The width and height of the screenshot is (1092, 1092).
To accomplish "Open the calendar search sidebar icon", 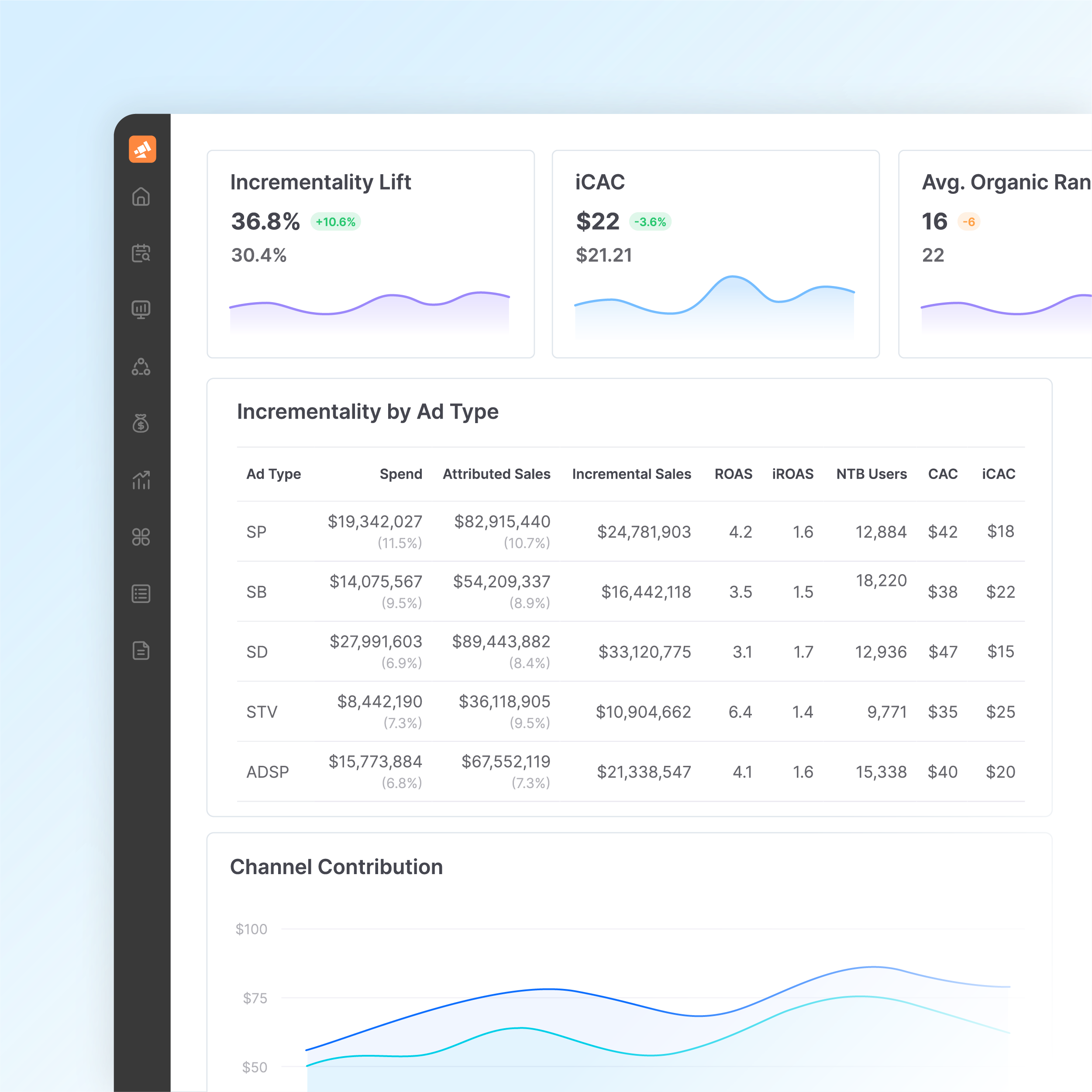I will (141, 253).
